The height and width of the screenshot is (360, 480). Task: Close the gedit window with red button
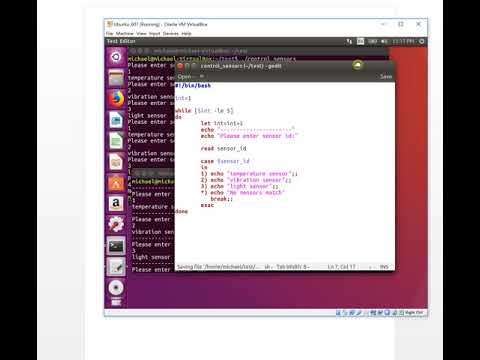180,66
